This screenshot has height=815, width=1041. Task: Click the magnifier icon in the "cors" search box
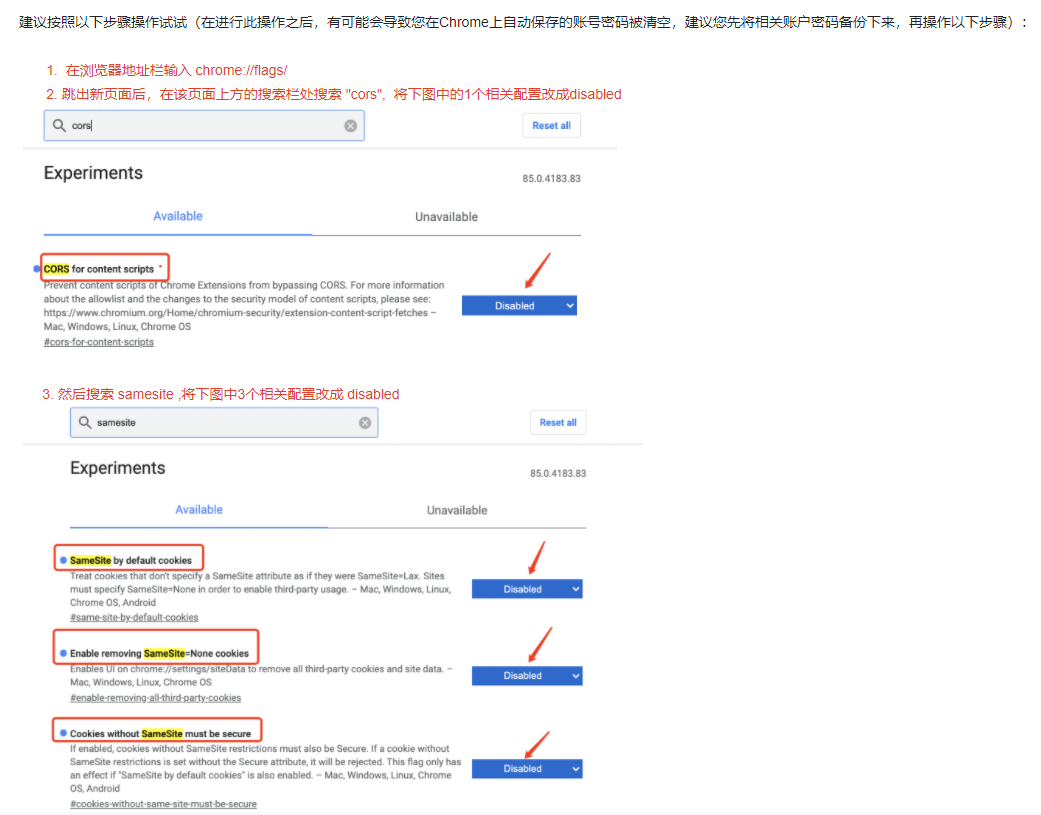click(59, 126)
